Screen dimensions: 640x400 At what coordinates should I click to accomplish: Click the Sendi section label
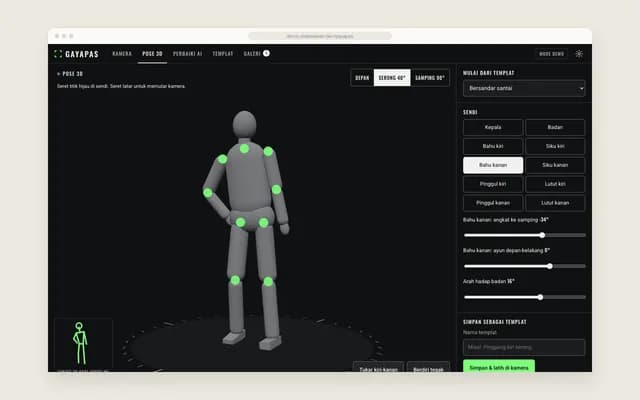tap(470, 112)
